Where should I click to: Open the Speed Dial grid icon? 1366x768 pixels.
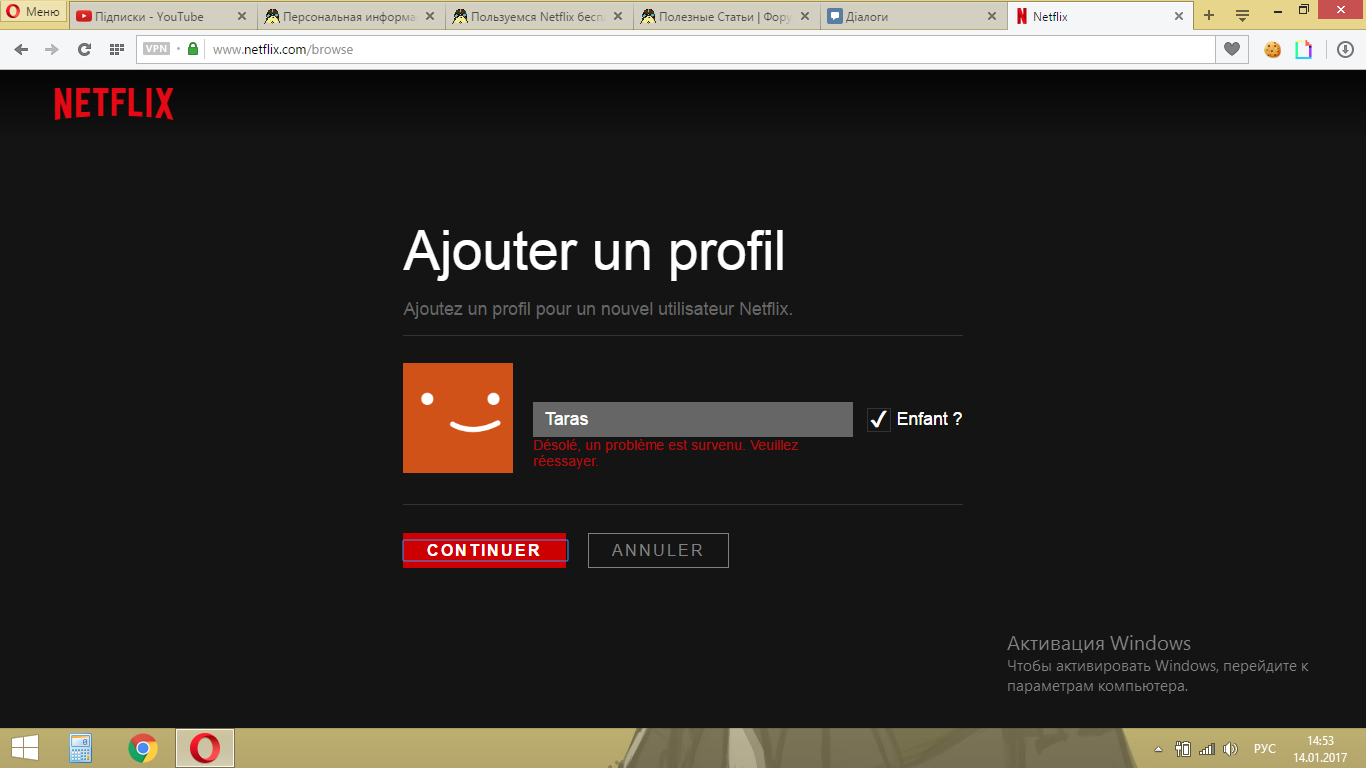pos(116,49)
